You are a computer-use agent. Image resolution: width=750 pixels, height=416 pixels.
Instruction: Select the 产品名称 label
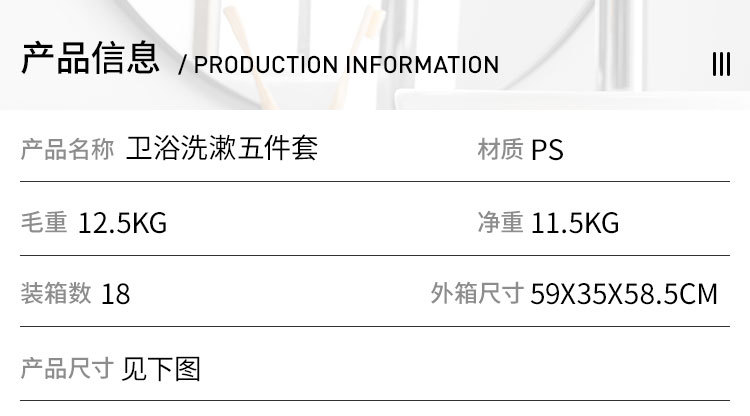point(67,150)
